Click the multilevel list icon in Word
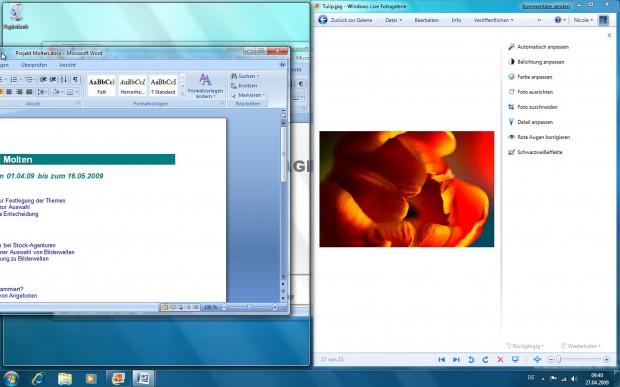This screenshot has height=387, width=620. pyautogui.click(x=29, y=79)
